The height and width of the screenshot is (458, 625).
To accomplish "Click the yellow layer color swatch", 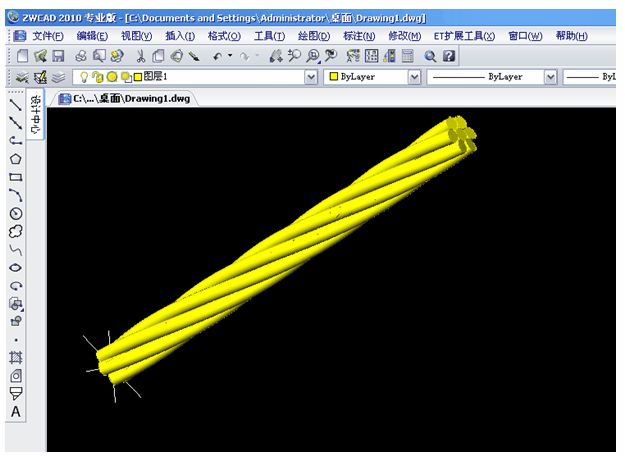I will [139, 77].
